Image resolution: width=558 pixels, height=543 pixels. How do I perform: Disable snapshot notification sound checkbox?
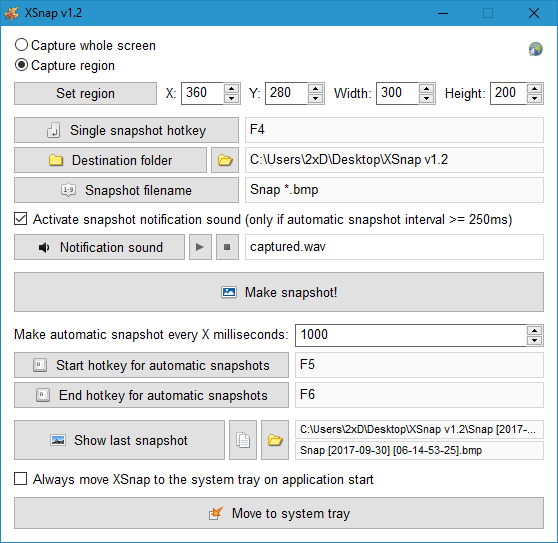point(21,219)
